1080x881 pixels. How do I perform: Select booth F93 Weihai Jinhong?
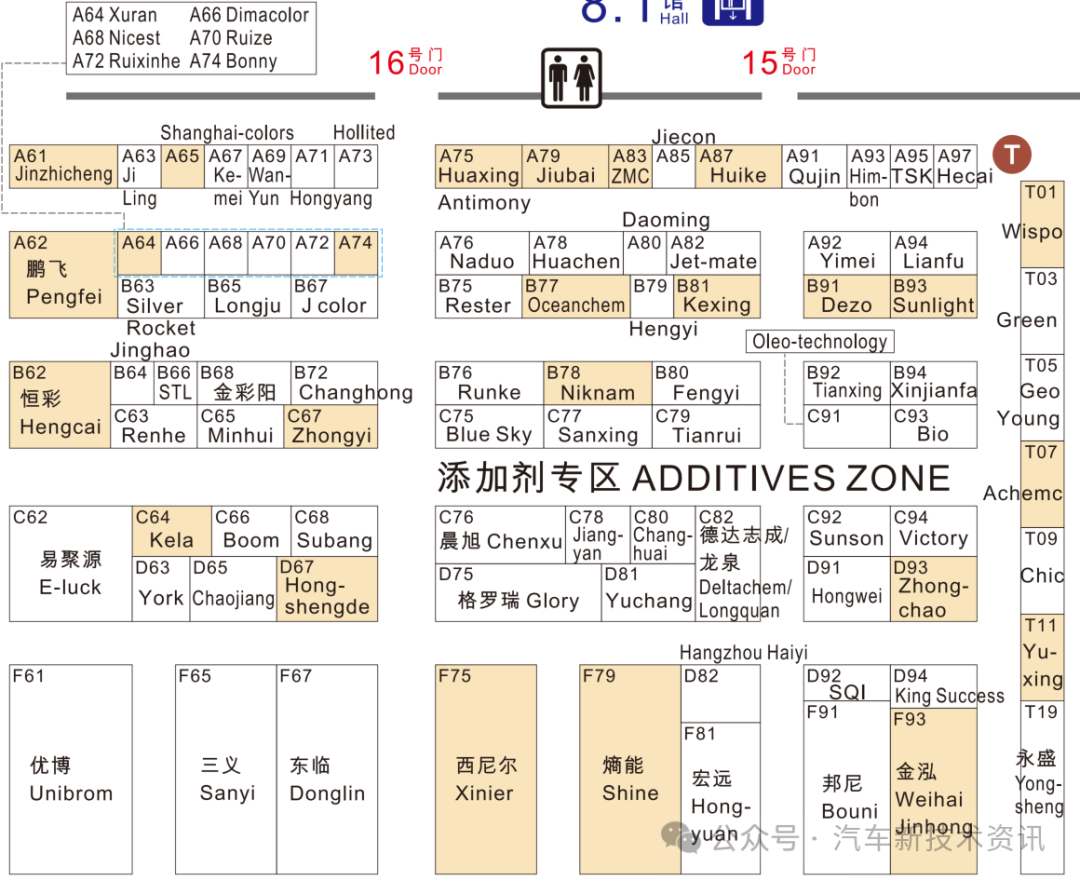click(x=933, y=791)
